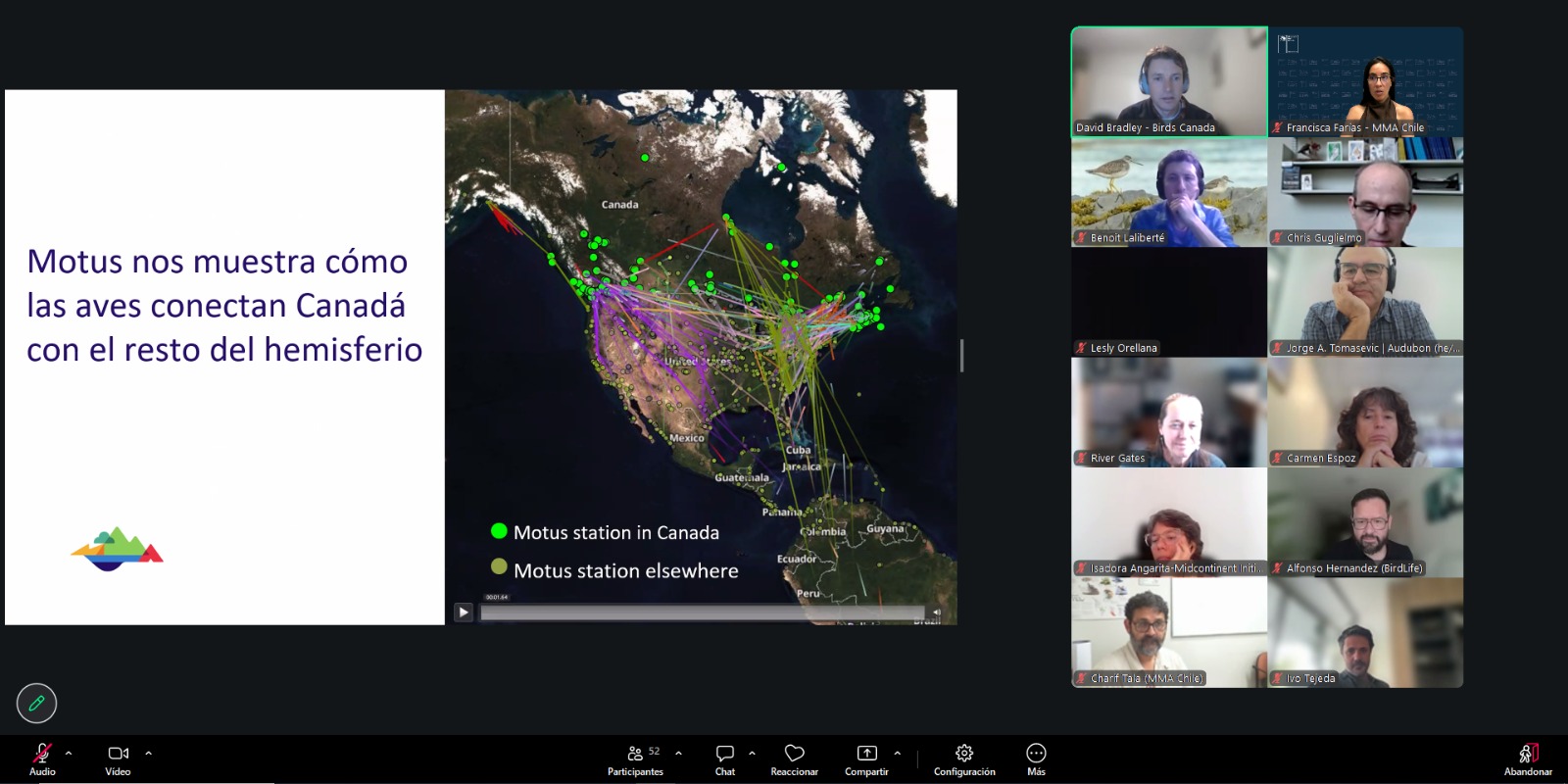Expand the participants options arrow
1568x784 pixels.
pos(678,753)
